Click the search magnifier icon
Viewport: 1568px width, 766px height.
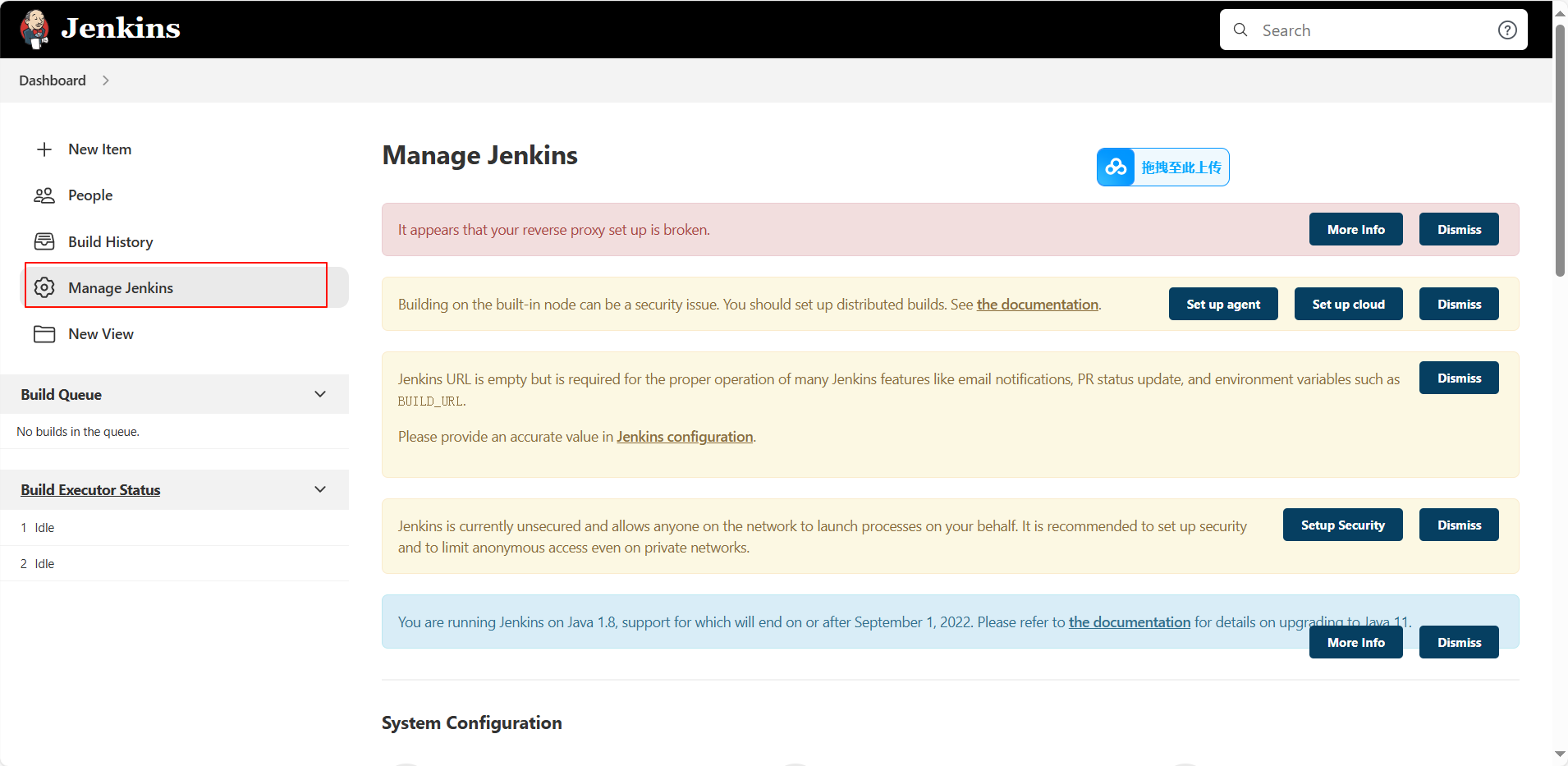1240,30
